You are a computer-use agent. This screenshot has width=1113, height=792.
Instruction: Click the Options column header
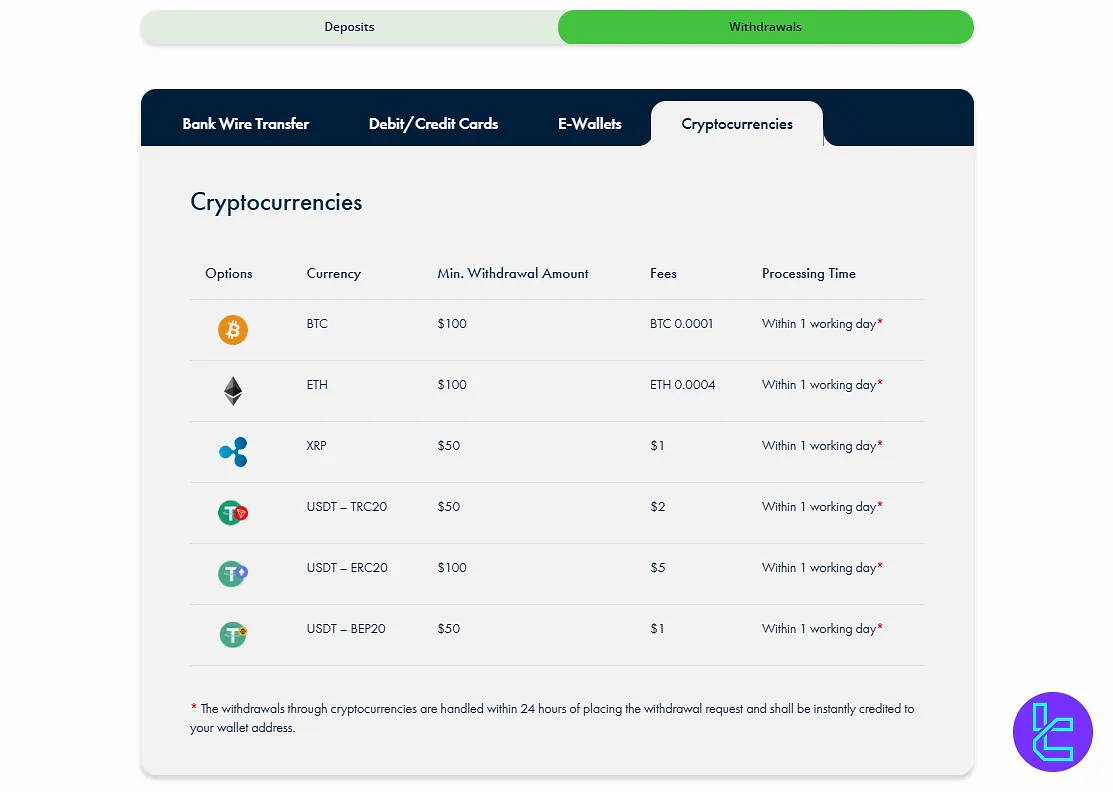pyautogui.click(x=229, y=273)
